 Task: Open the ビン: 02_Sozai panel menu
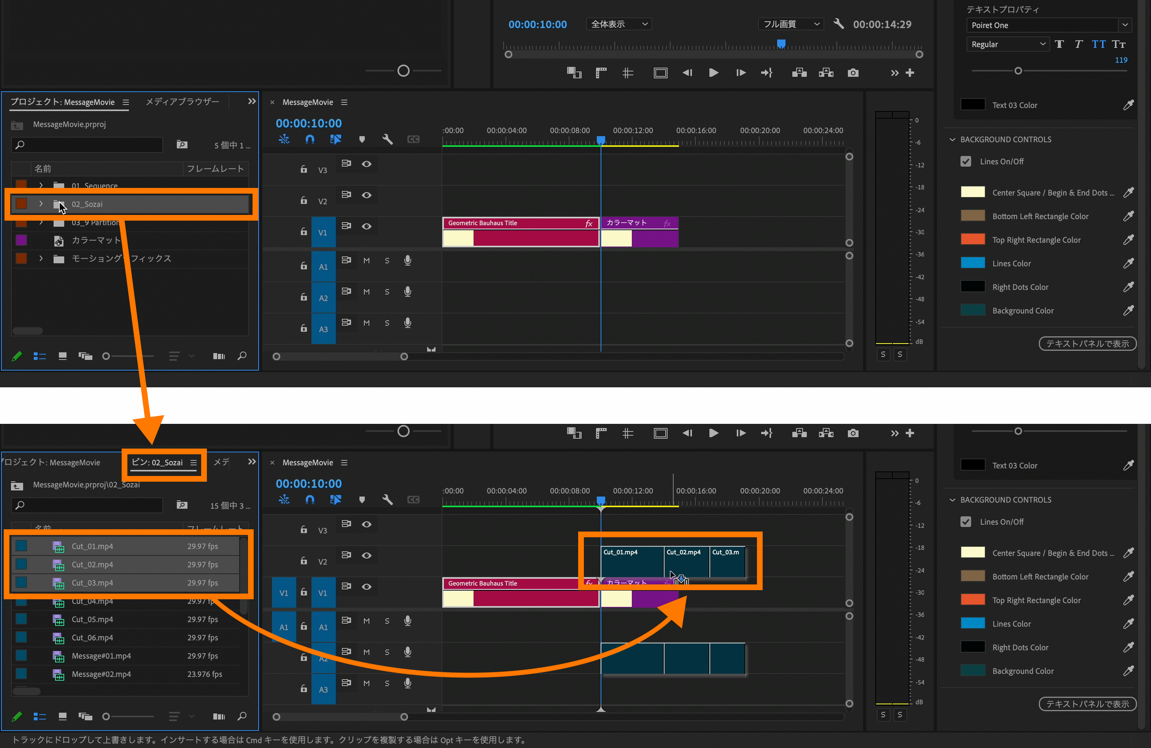point(193,462)
